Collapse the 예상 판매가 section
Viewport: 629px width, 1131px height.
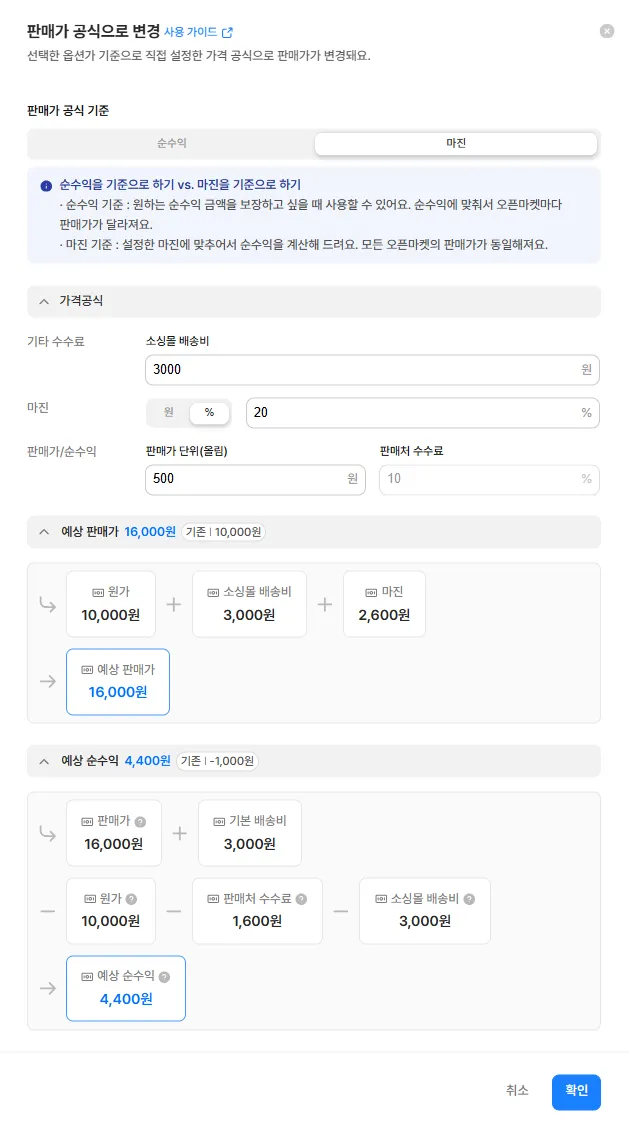point(45,532)
